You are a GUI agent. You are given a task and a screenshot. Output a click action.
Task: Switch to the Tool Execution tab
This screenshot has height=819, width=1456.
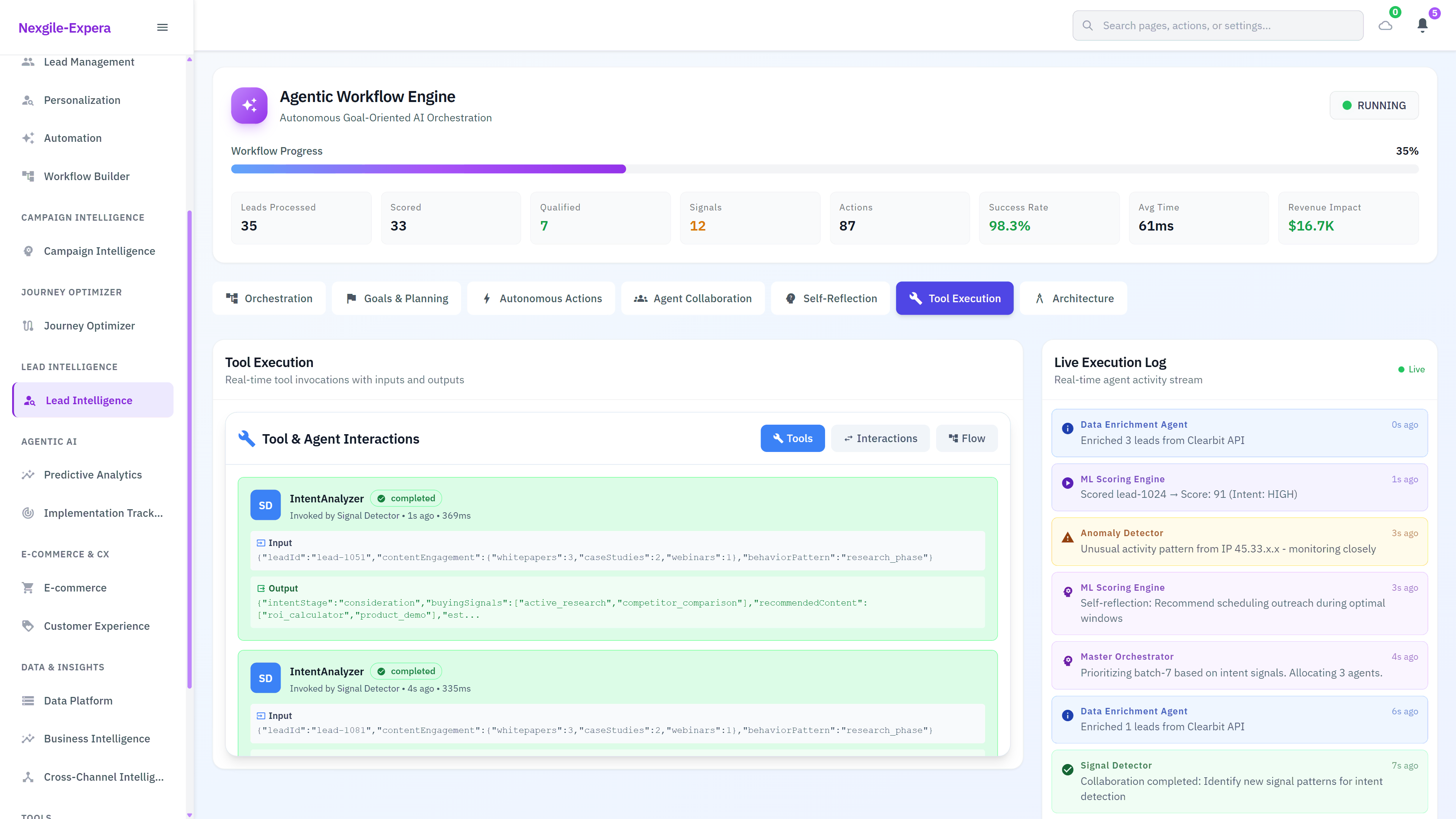pyautogui.click(x=954, y=298)
